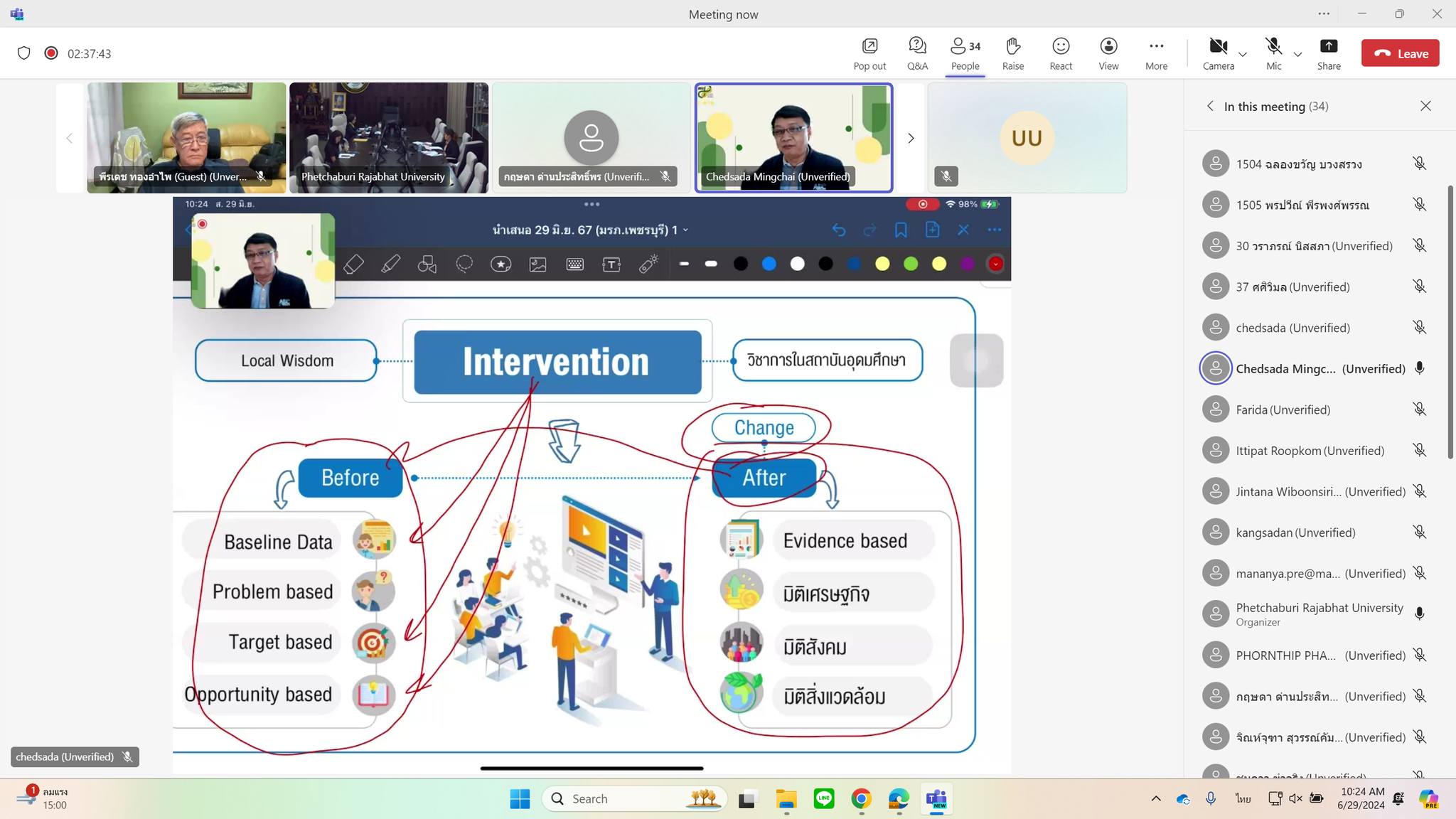
Task: Open LINE app in taskbar
Action: (x=824, y=799)
